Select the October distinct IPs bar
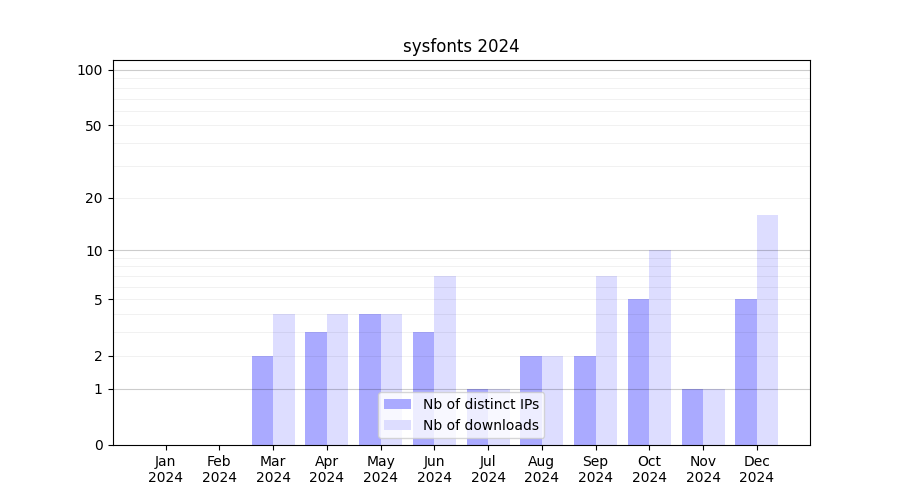Screen dimensions: 900x500 click(x=638, y=372)
